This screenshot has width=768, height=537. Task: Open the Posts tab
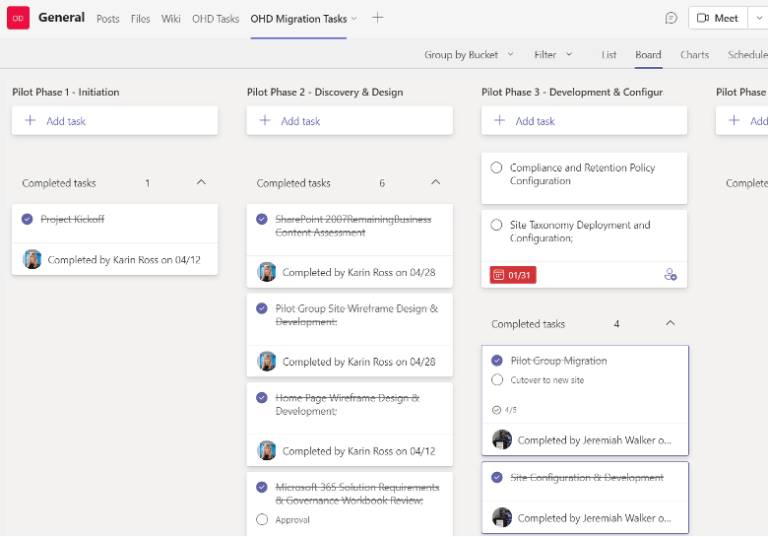(108, 19)
